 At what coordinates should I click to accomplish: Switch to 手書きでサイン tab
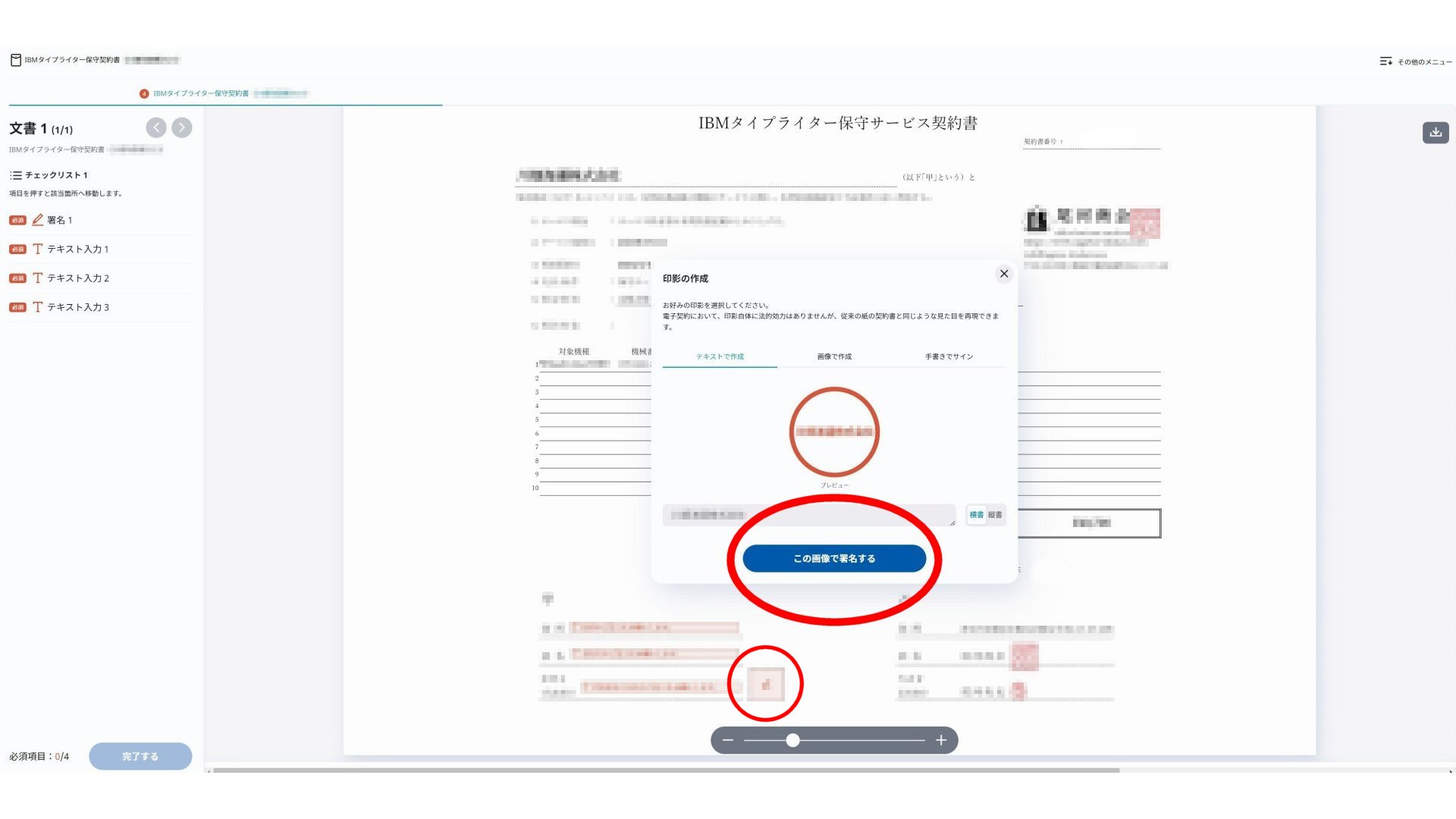pyautogui.click(x=949, y=356)
